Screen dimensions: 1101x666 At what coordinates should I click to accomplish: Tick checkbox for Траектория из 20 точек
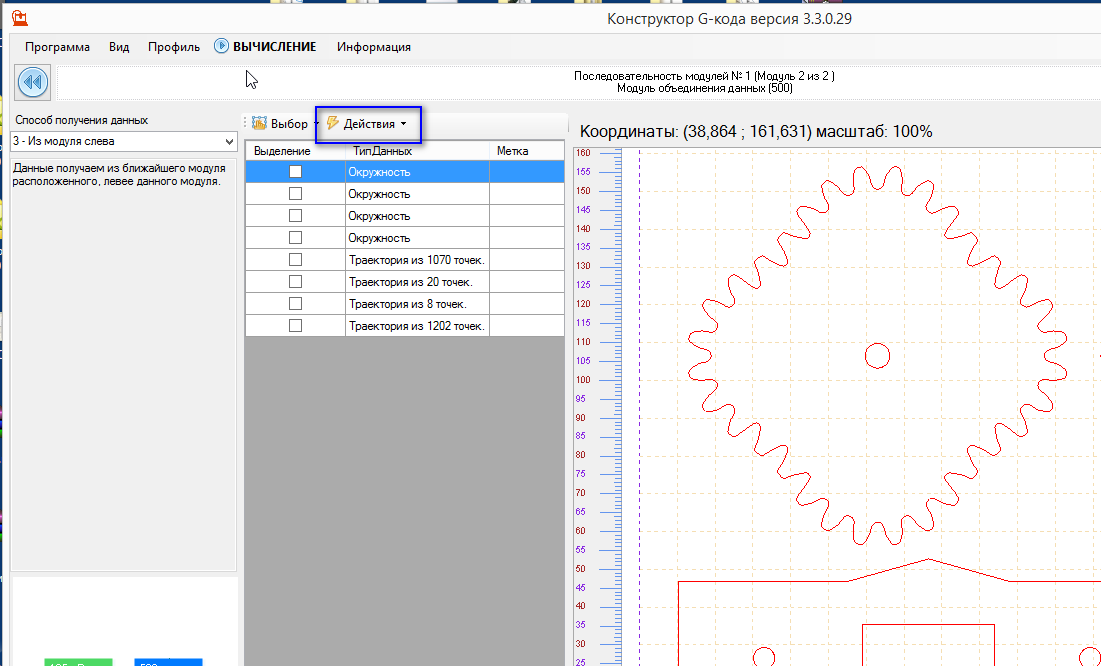coord(296,282)
